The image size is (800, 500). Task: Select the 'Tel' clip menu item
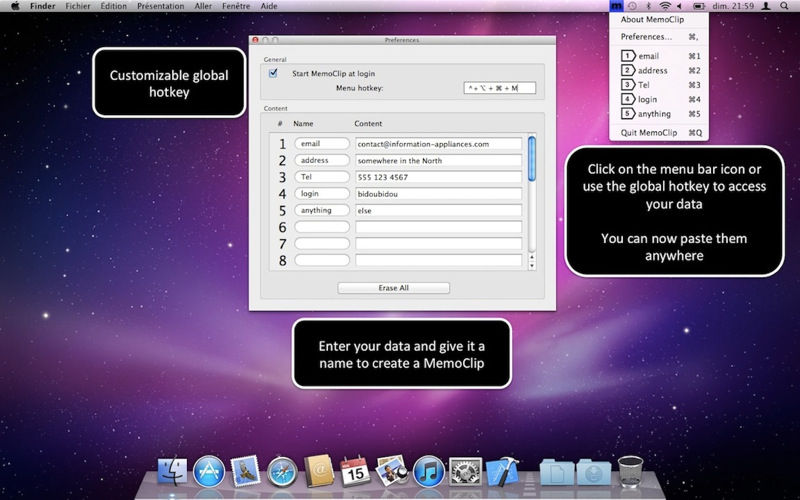pyautogui.click(x=659, y=85)
